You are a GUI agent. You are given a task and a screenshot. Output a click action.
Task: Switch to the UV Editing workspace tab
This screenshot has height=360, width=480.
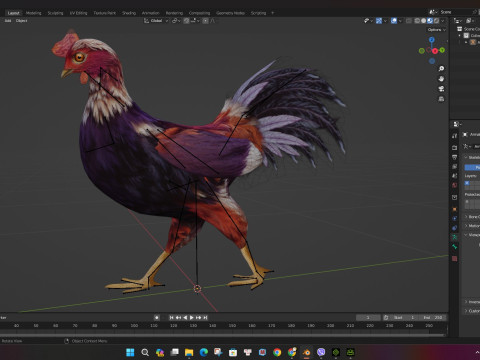coord(78,13)
